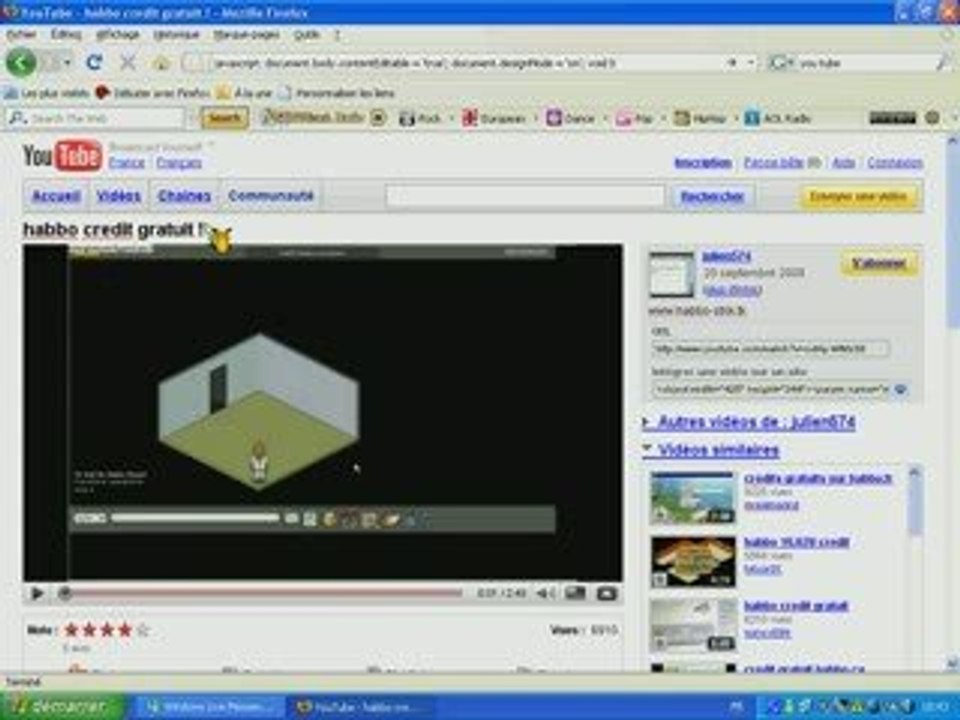
Task: Click the video progress seek bar
Action: [x=263, y=593]
